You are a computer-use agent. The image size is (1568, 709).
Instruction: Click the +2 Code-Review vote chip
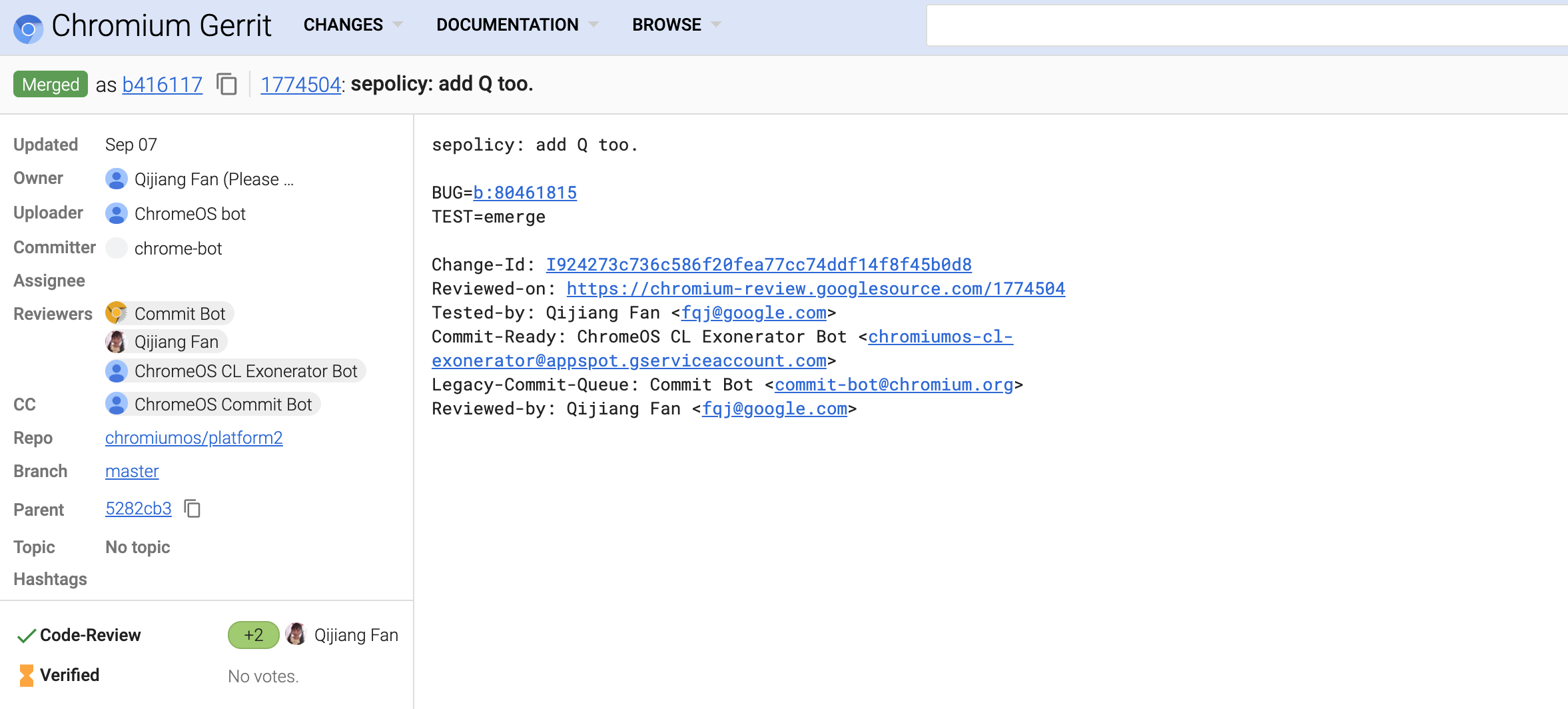254,635
